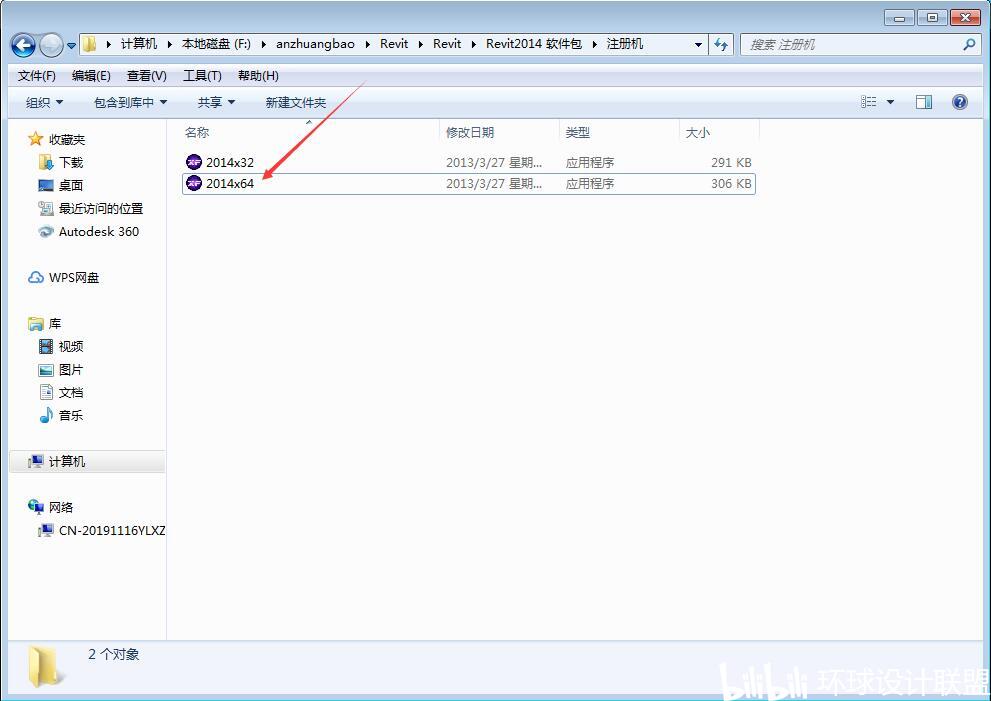991x701 pixels.
Task: Open the 工具(T) menu
Action: click(202, 76)
